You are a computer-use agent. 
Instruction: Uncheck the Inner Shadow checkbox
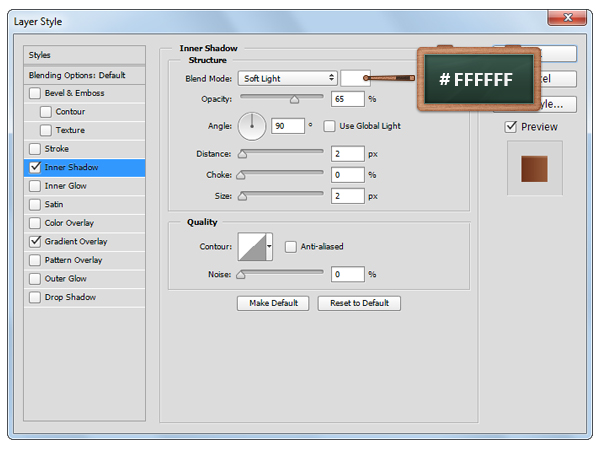36,167
